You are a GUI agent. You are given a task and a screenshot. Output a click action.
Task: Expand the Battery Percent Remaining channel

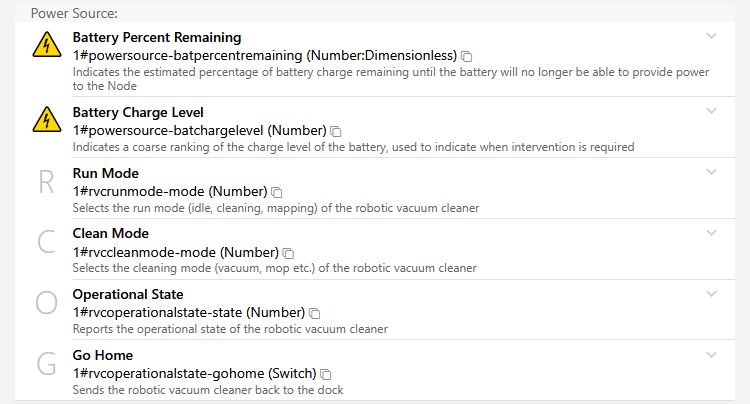coord(711,36)
